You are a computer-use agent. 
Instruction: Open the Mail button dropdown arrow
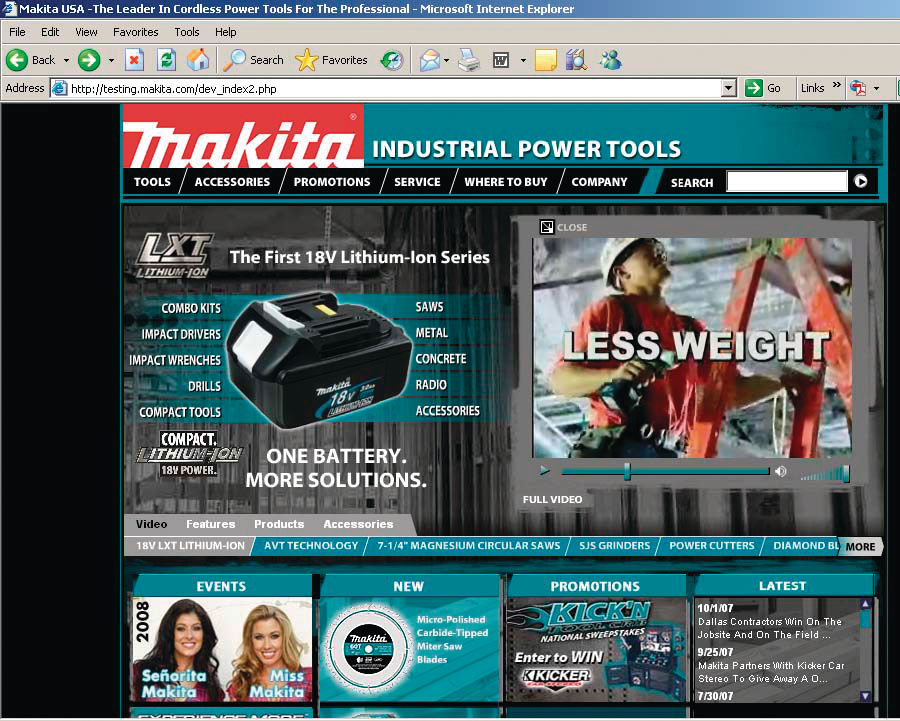click(446, 60)
